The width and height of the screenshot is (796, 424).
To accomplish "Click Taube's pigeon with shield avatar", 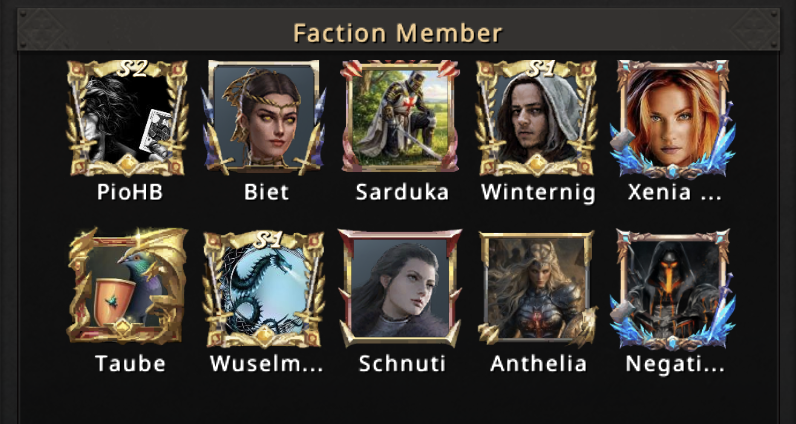I will 127,287.
